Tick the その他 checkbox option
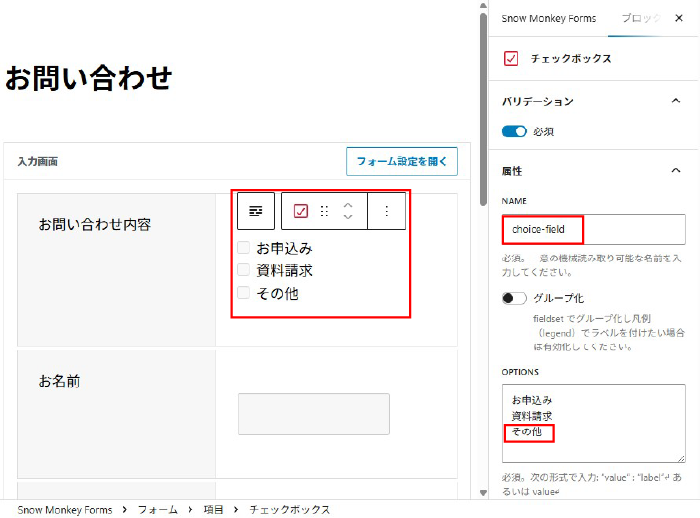The image size is (700, 518). [243, 293]
